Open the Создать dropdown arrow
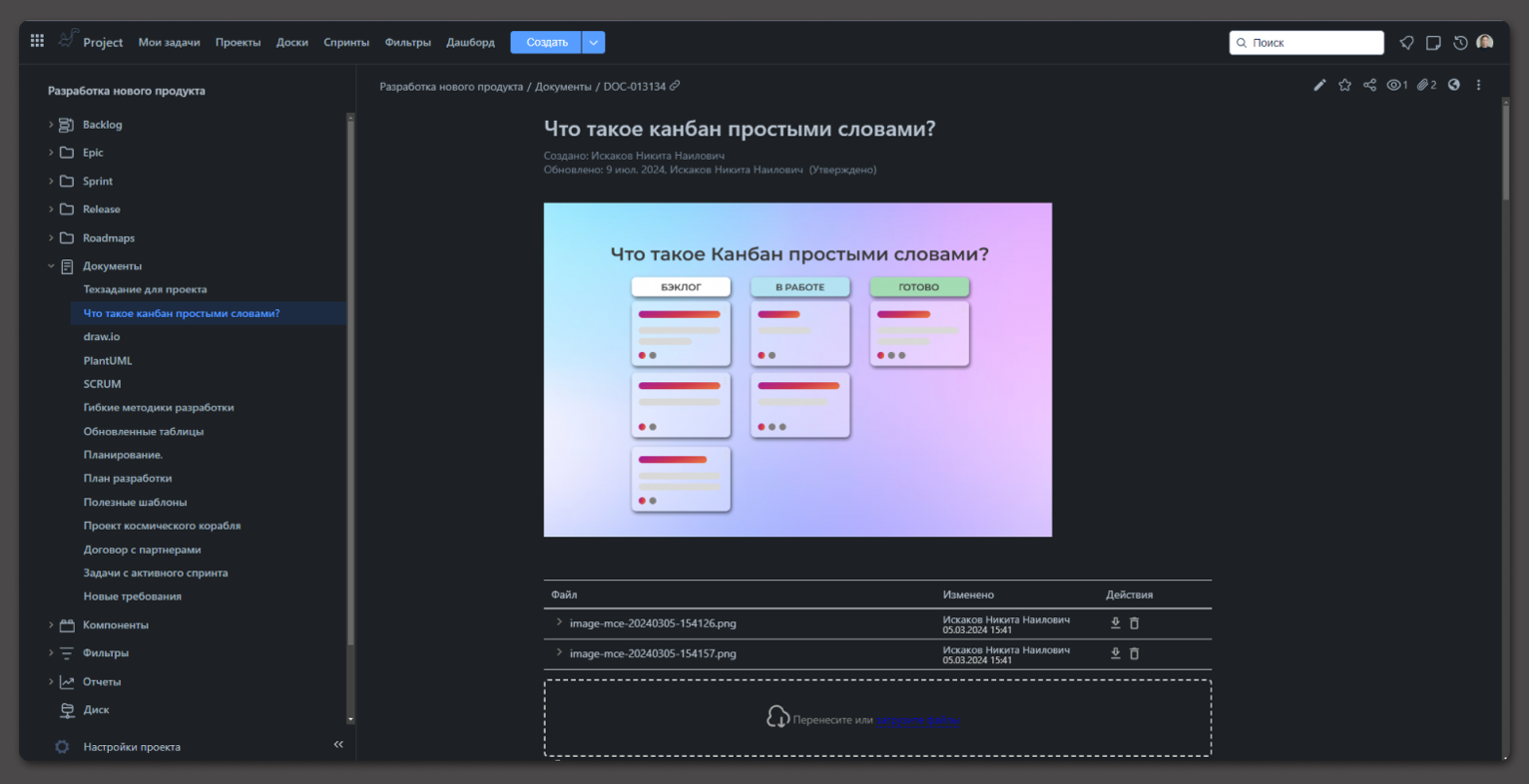 (x=593, y=43)
